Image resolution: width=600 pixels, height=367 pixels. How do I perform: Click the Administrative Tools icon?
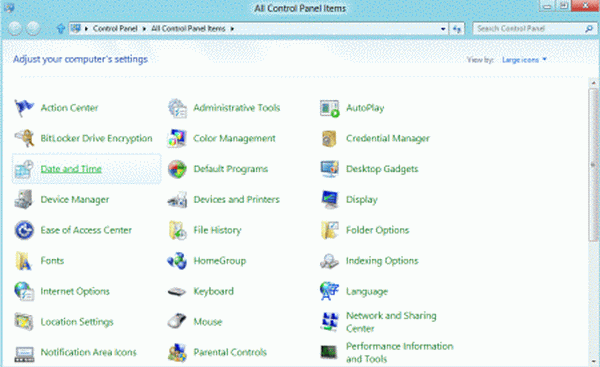[177, 108]
